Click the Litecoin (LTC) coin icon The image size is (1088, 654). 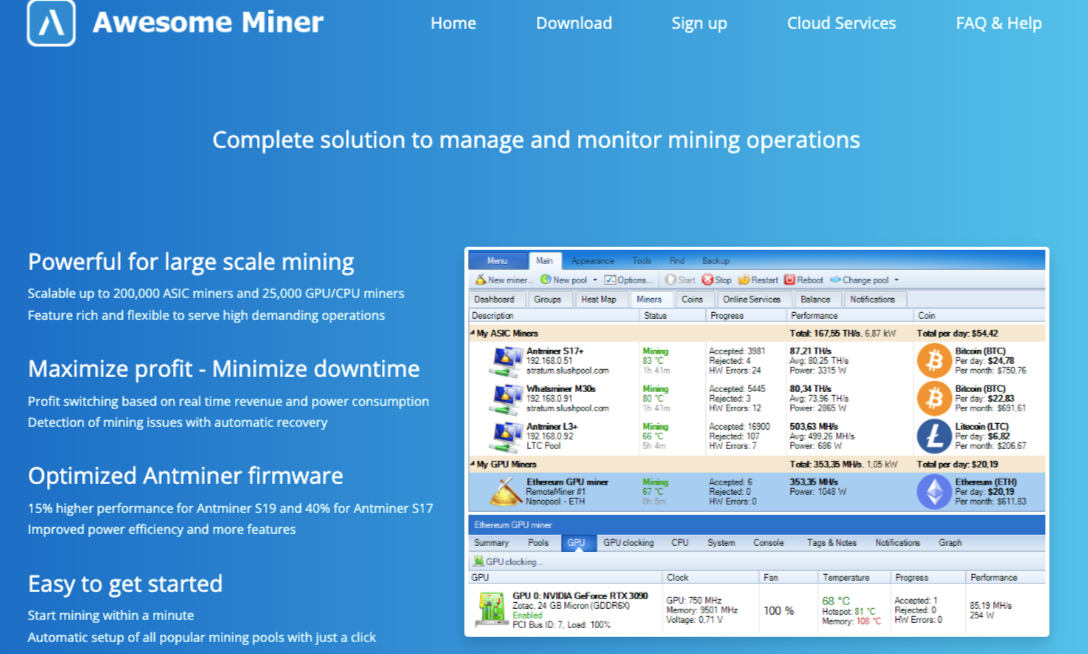coord(934,436)
